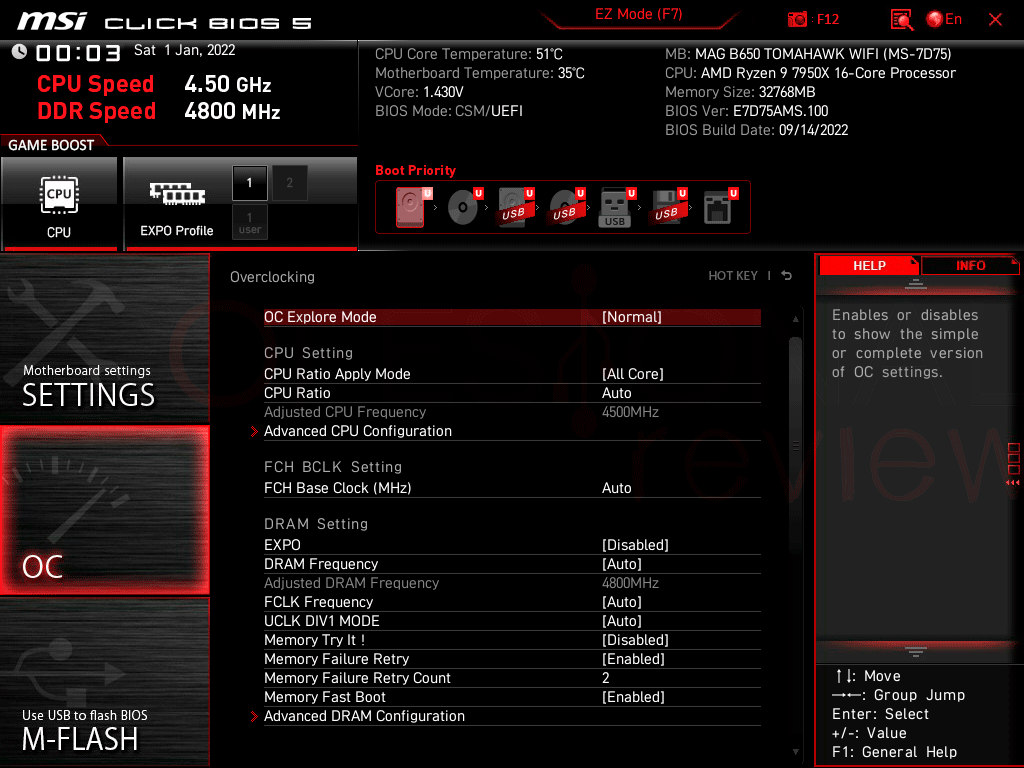Open the OC overclocking section

point(104,511)
